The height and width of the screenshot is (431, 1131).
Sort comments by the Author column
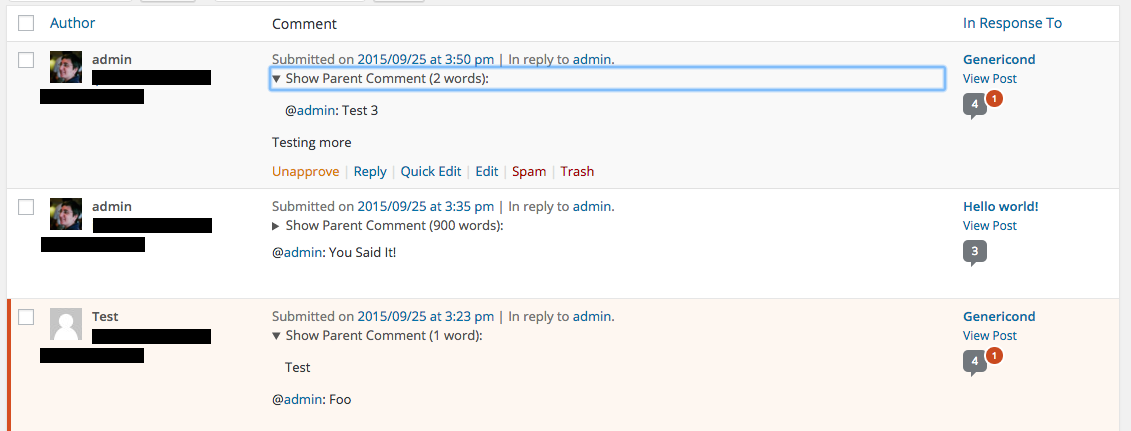(x=72, y=23)
